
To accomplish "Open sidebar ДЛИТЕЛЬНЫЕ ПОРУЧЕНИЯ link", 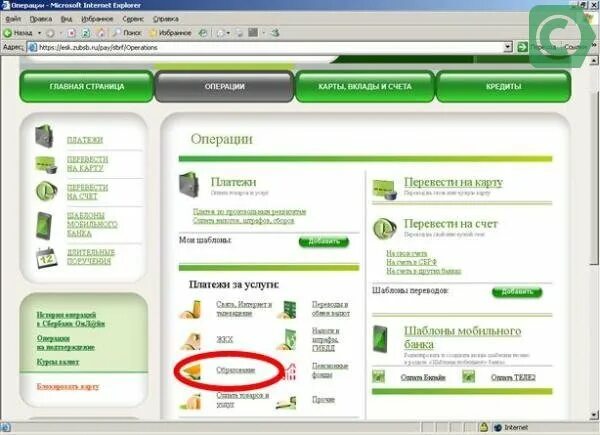I will pos(91,257).
